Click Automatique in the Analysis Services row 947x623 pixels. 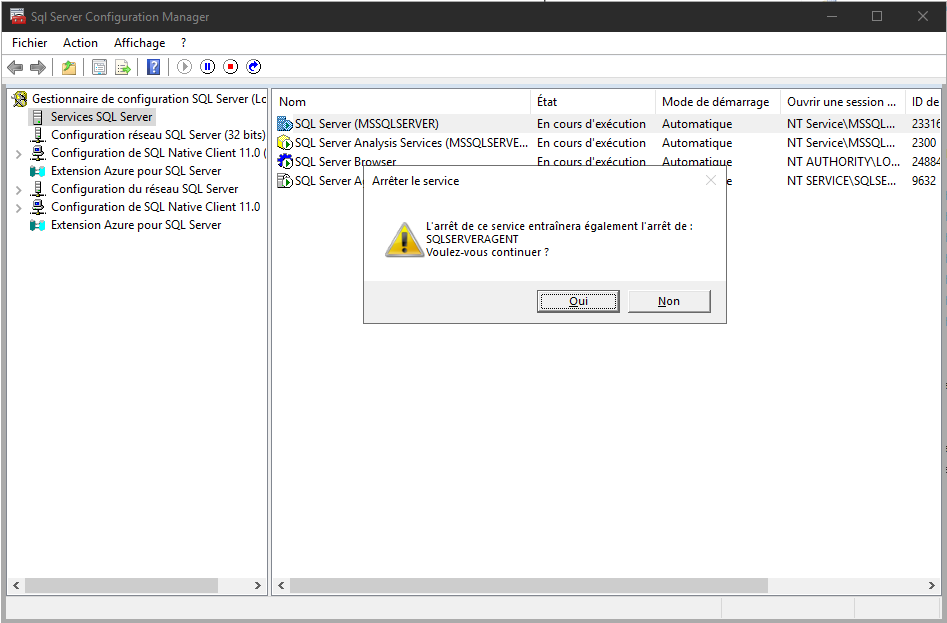tap(697, 143)
